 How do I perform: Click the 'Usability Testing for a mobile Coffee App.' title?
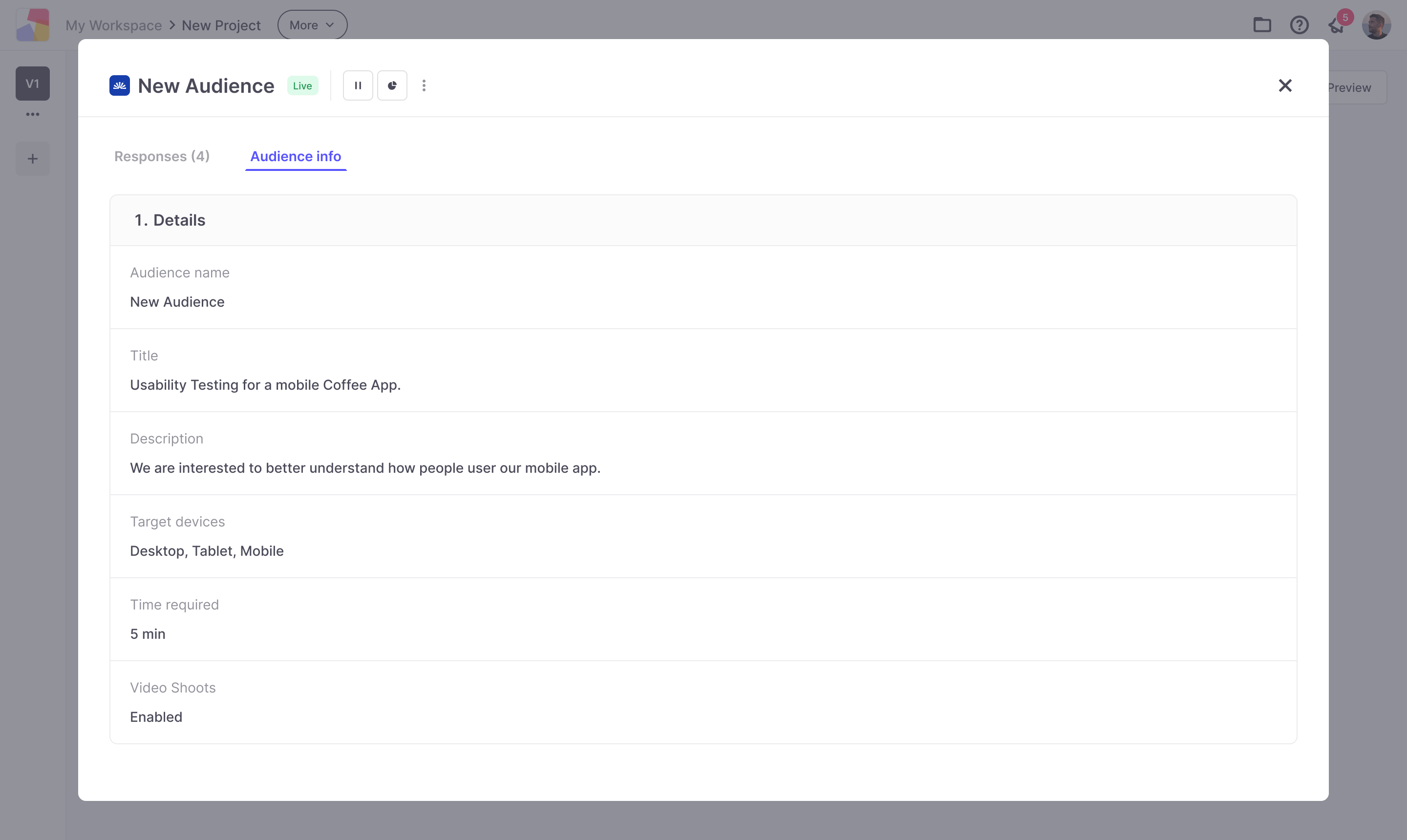(x=266, y=385)
